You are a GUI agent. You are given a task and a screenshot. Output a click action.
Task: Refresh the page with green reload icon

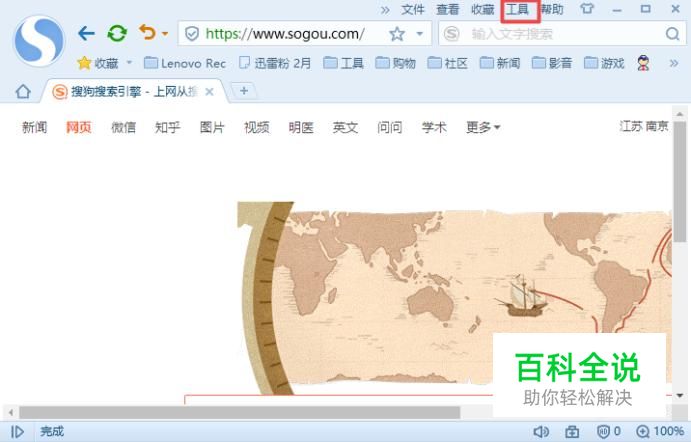[x=117, y=33]
